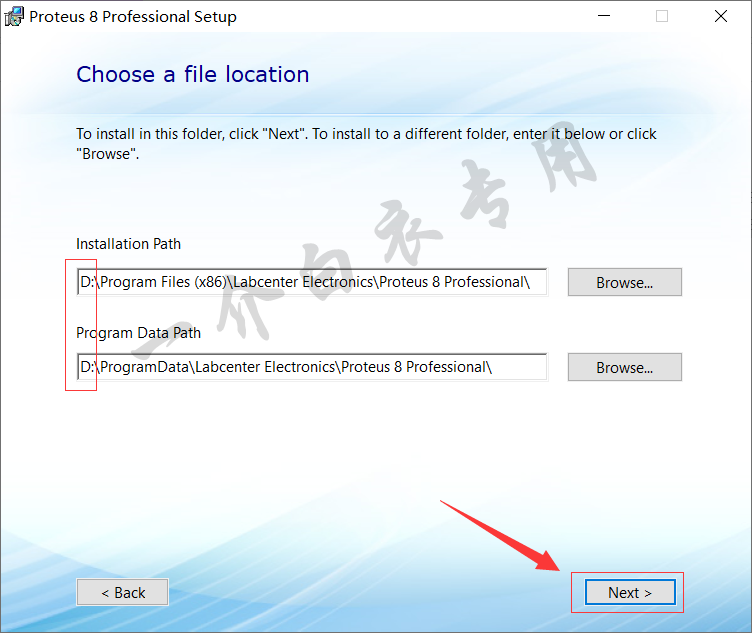Viewport: 752px width, 633px height.
Task: Click "Labcenter Electronics" in the Installation Path field
Action: click(x=303, y=282)
